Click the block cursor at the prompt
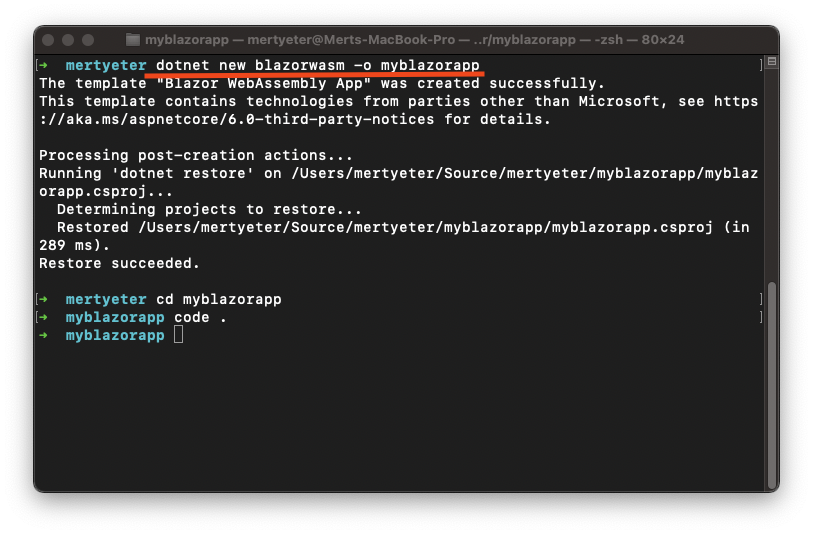This screenshot has width=813, height=534. [178, 334]
